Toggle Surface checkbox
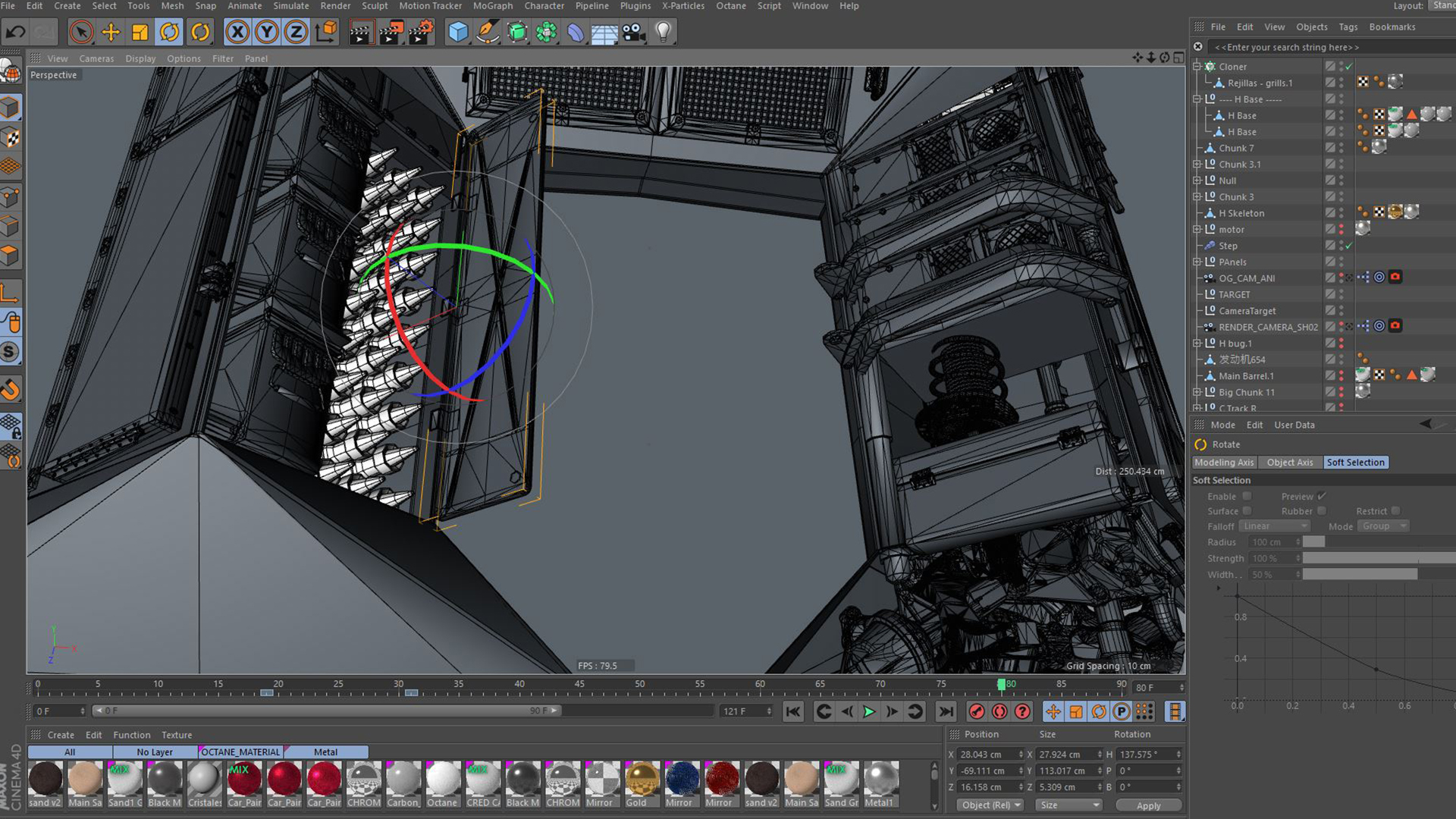 1247,511
